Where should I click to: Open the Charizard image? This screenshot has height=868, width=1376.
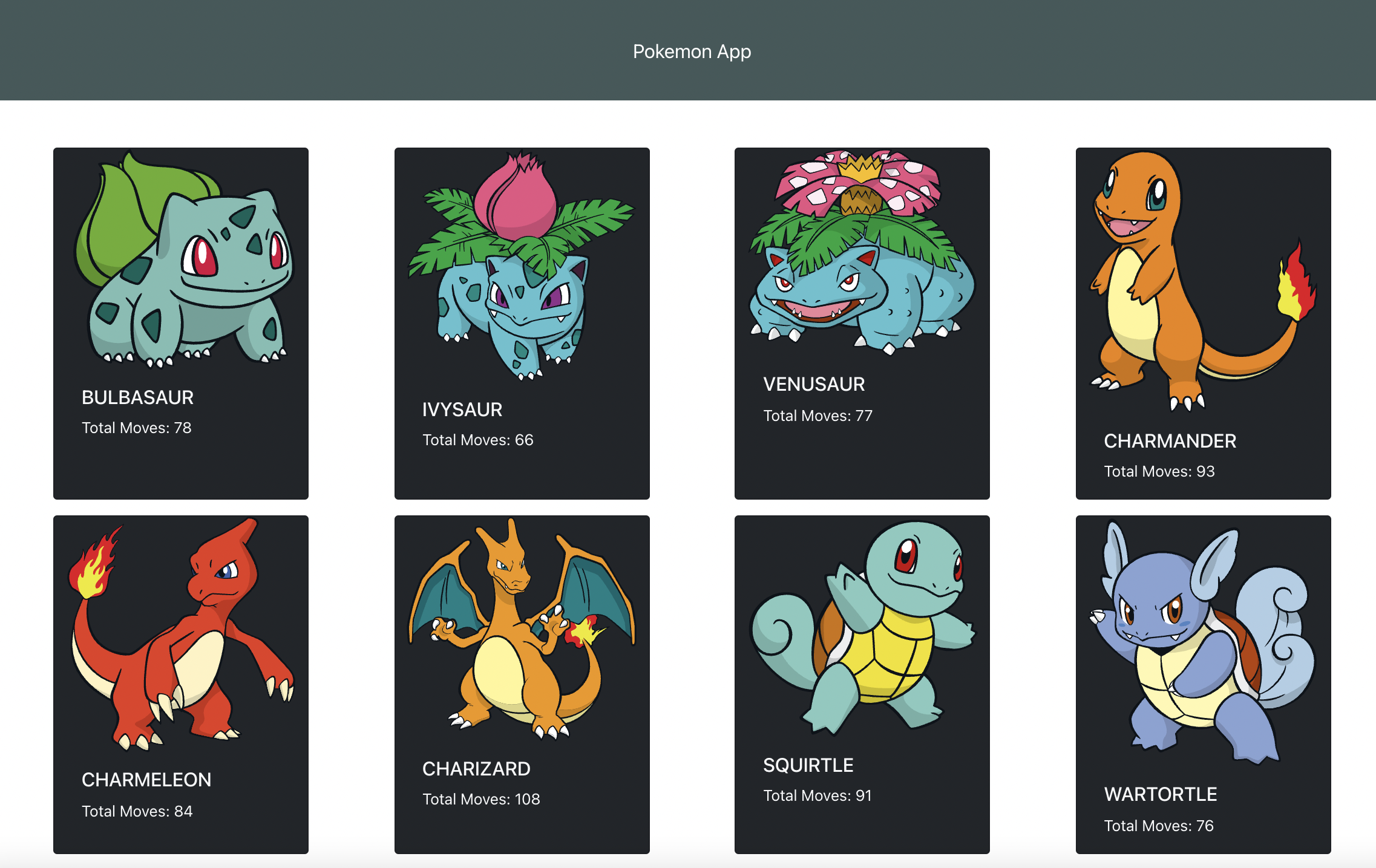[522, 628]
